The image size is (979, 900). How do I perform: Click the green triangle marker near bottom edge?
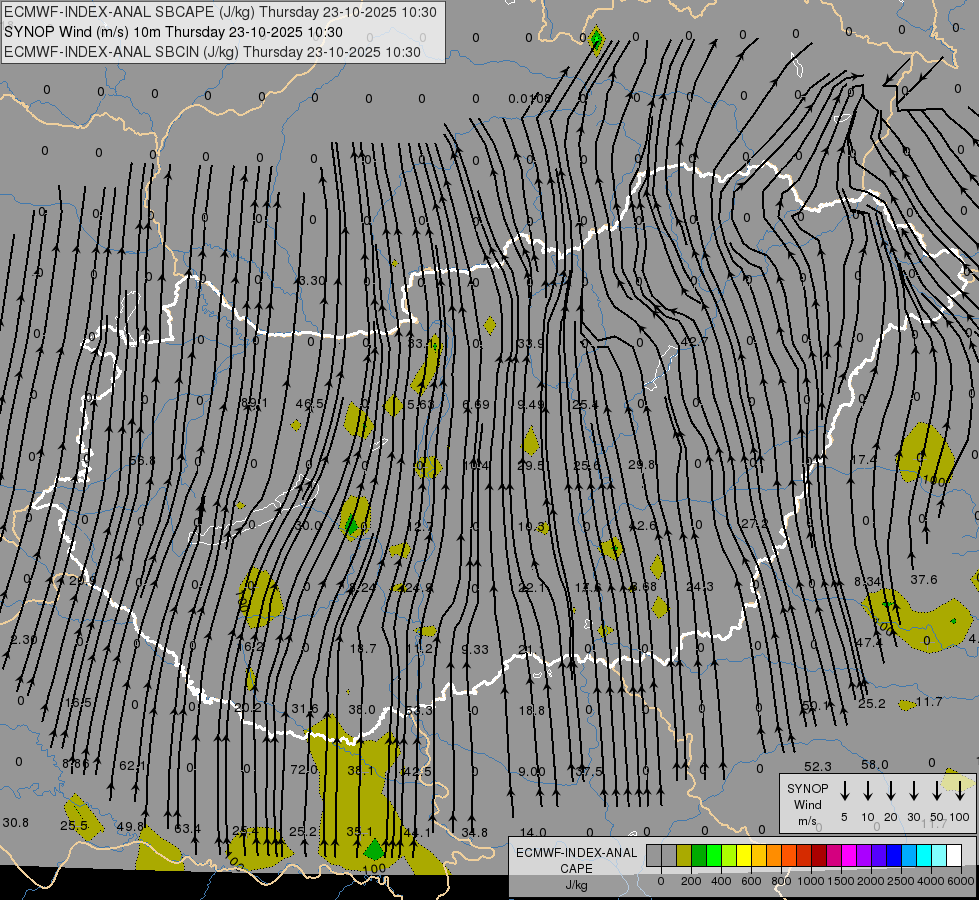click(373, 851)
